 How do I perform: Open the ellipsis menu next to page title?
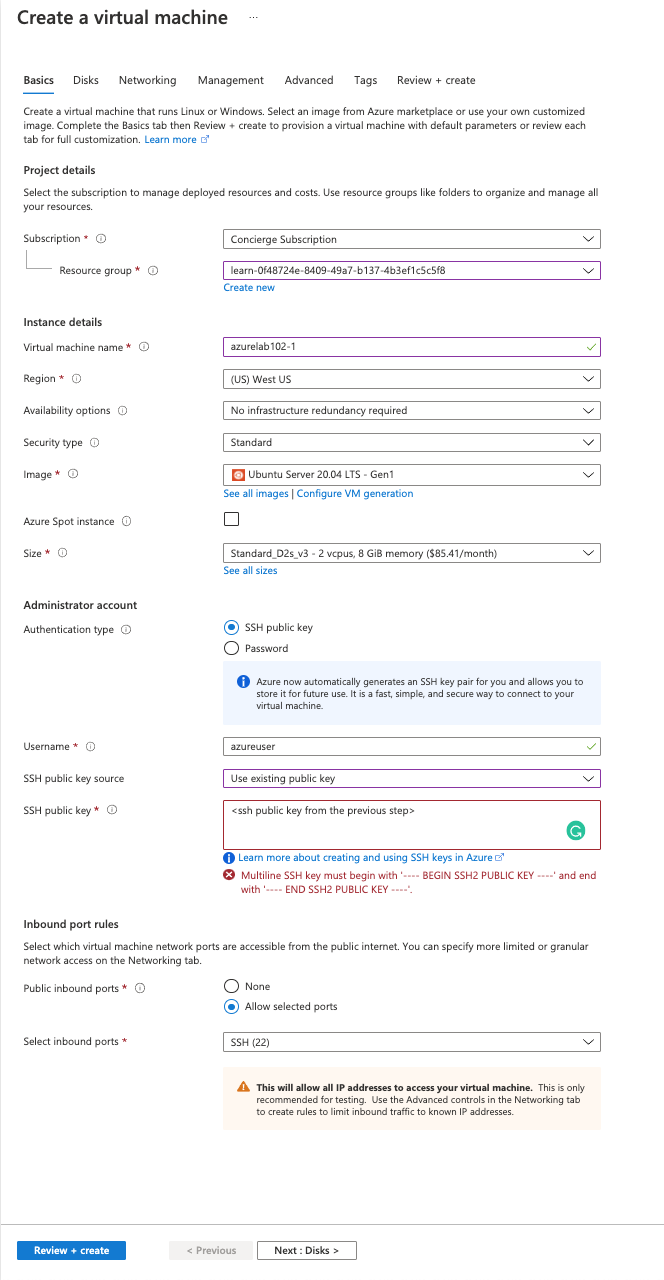coord(253,18)
